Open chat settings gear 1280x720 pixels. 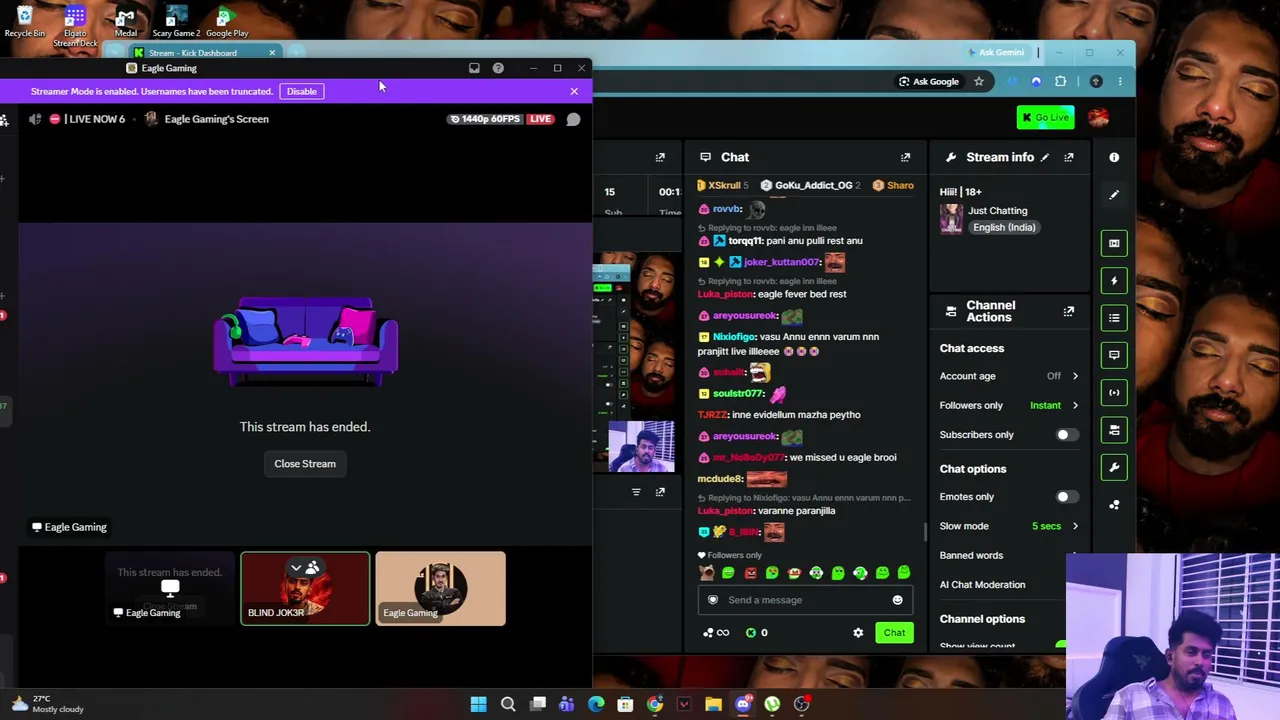[x=858, y=633]
